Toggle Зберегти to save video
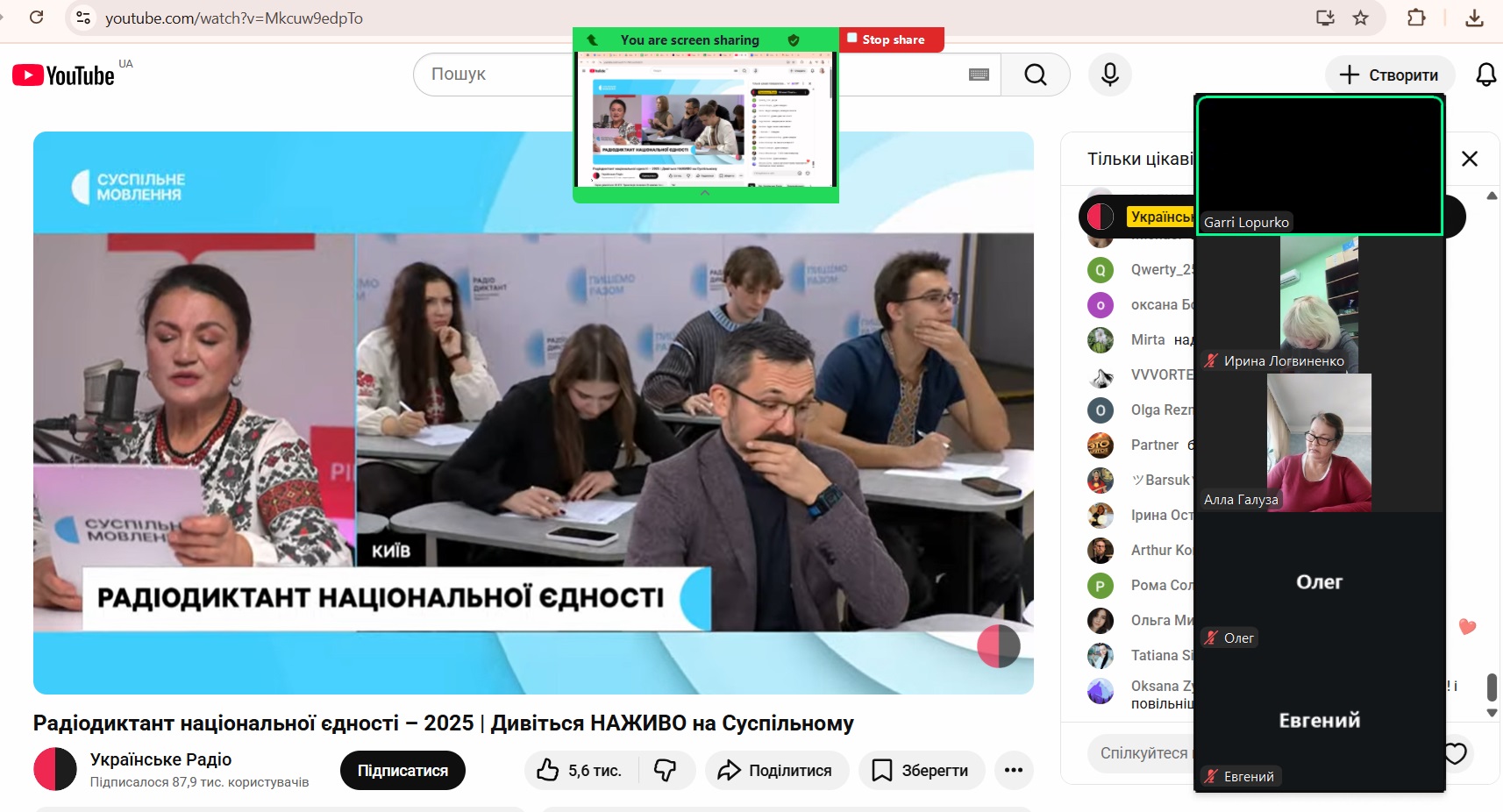1503x812 pixels. pyautogui.click(x=921, y=770)
